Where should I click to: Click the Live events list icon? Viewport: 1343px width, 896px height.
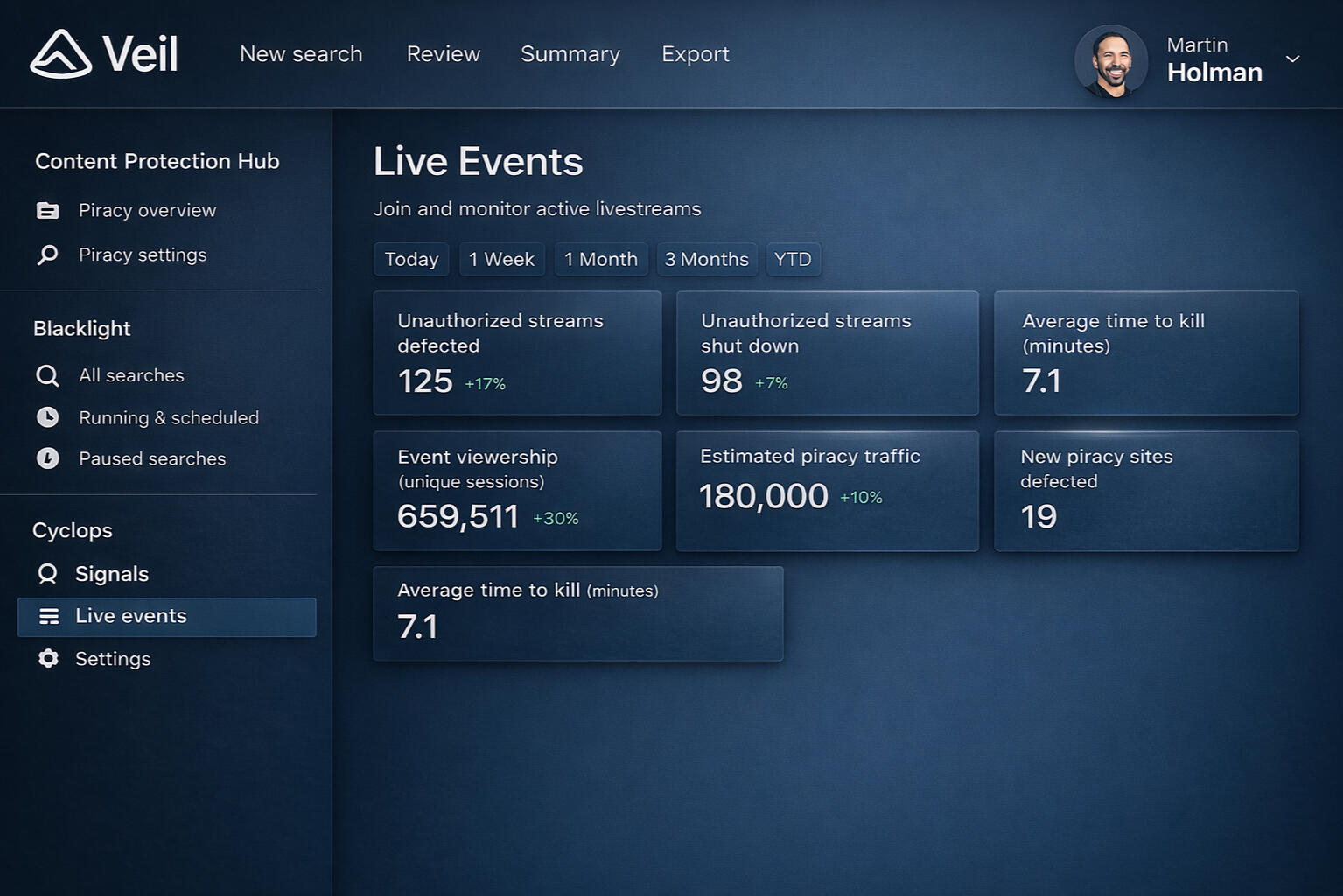(x=49, y=617)
